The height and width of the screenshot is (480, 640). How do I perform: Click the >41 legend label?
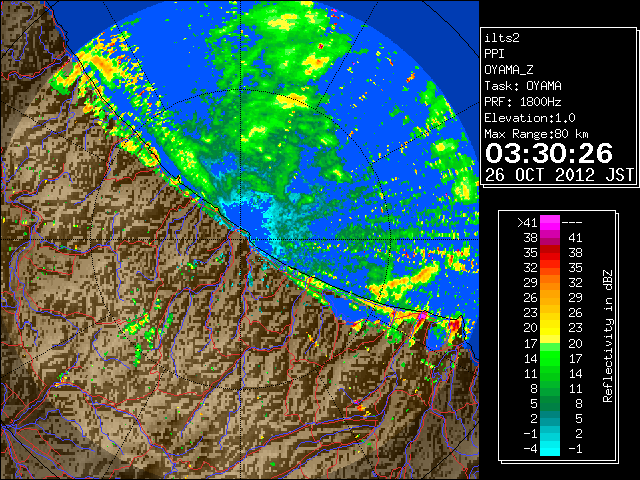(527, 222)
